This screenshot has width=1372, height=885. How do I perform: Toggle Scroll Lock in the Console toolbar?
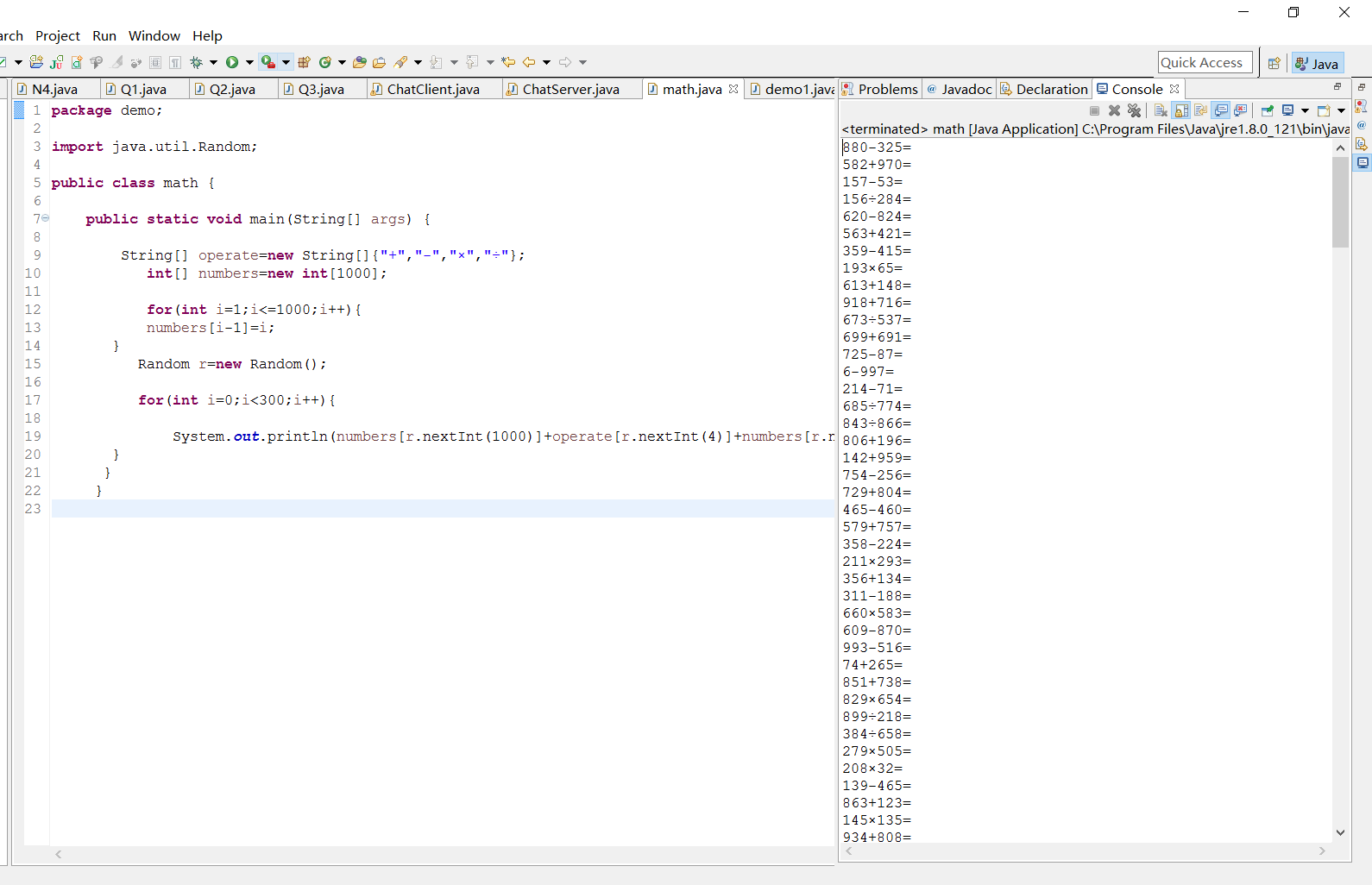click(1181, 110)
